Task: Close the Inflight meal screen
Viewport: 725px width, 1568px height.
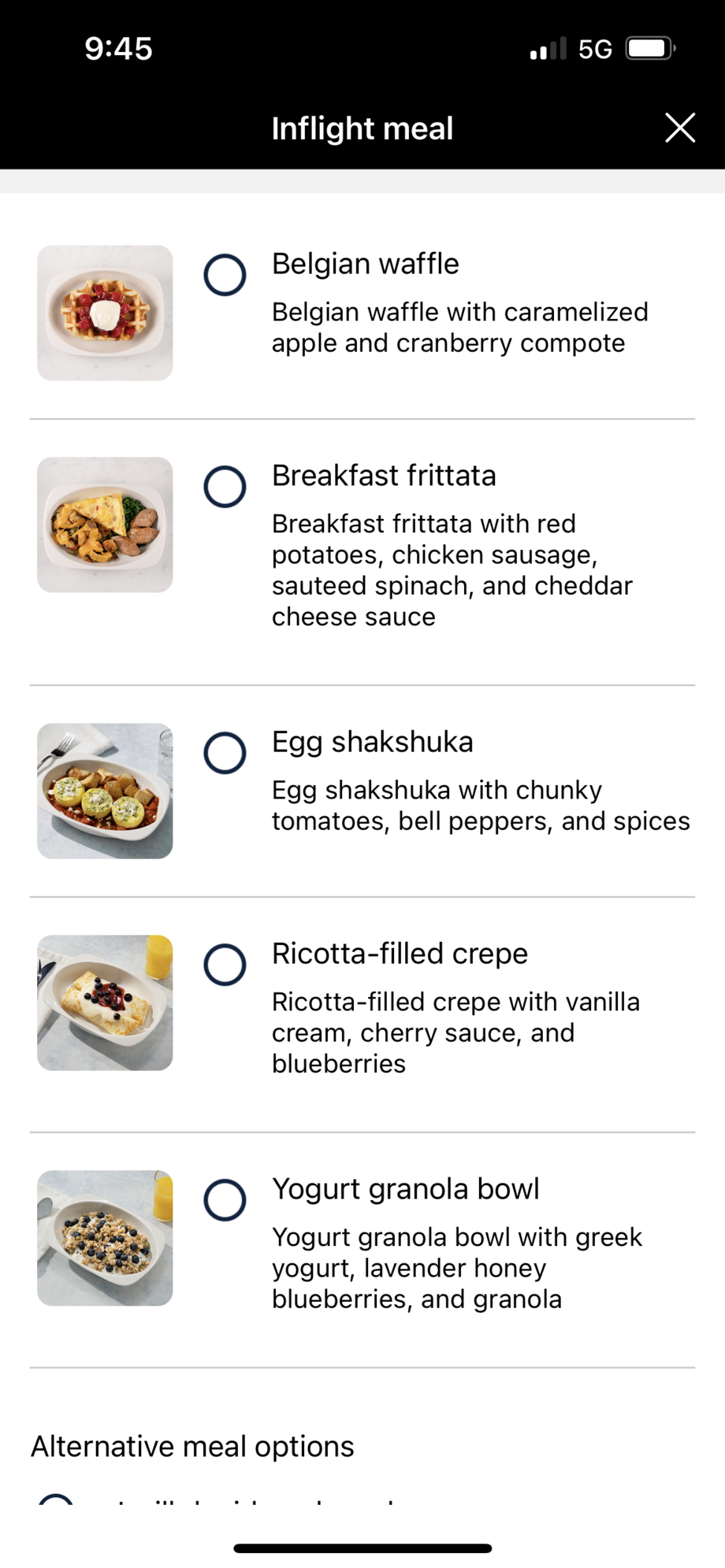Action: click(x=679, y=128)
